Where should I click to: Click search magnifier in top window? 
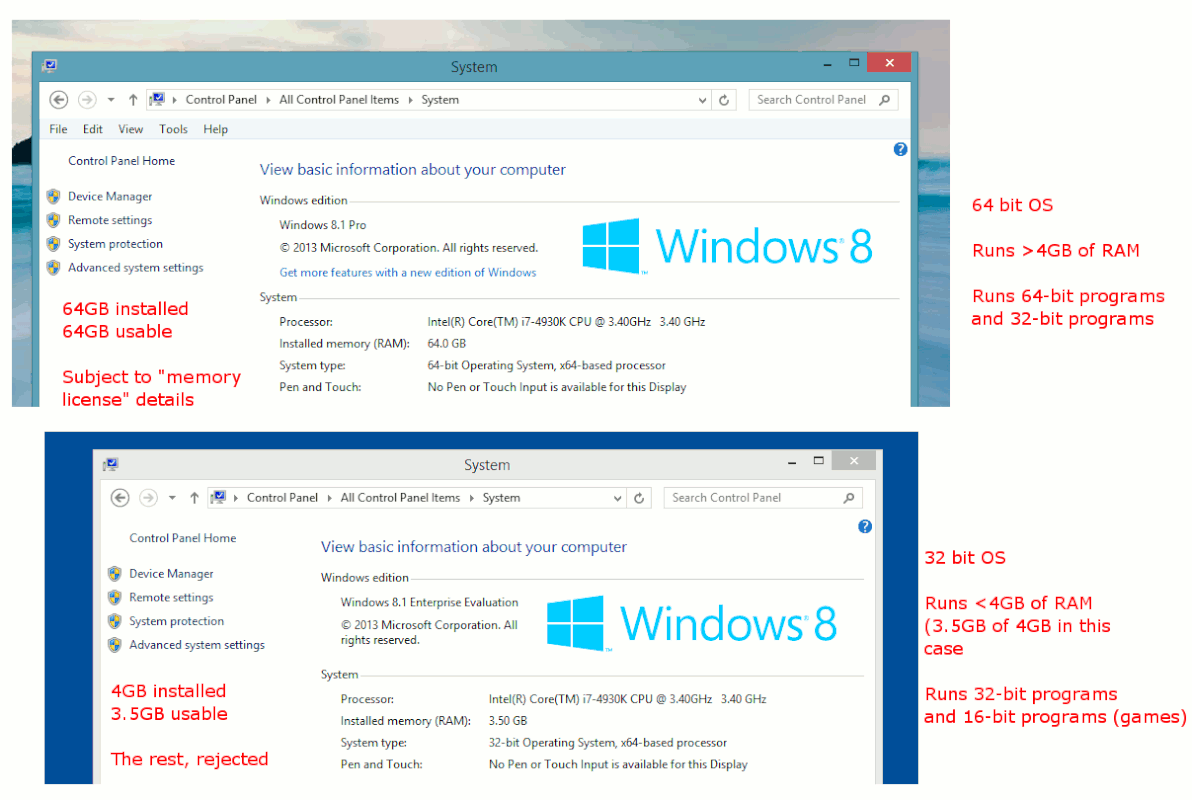884,100
